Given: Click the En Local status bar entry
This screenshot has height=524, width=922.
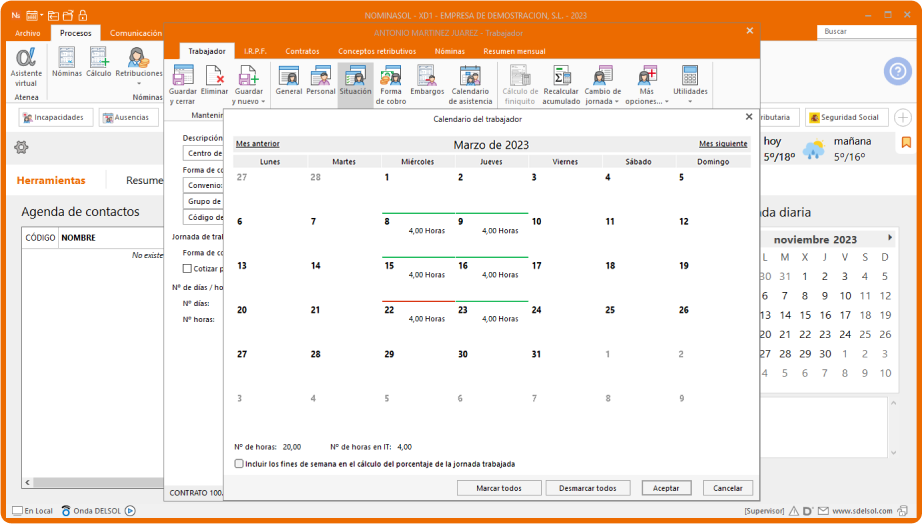Looking at the screenshot, I should (x=33, y=510).
